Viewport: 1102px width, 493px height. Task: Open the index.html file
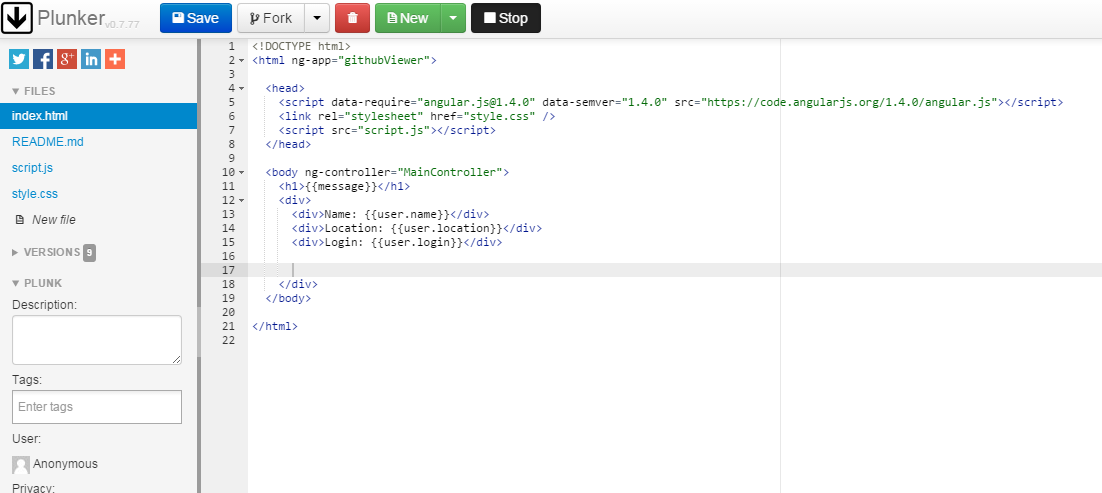[98, 116]
